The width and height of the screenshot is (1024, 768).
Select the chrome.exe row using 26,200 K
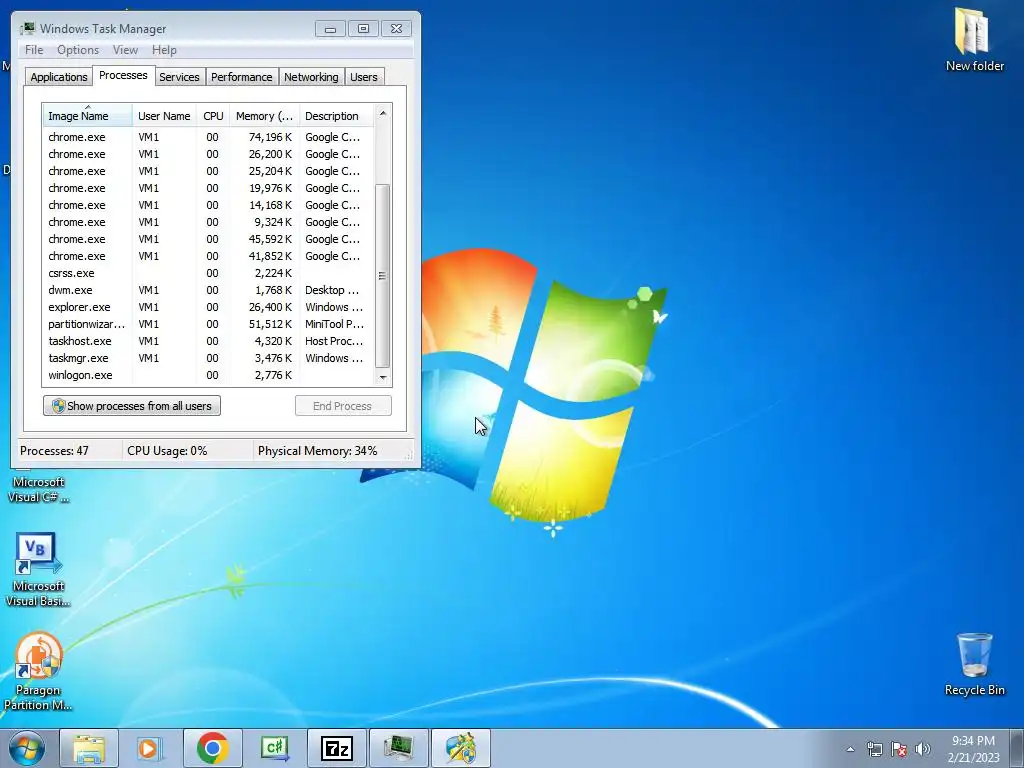click(x=208, y=154)
